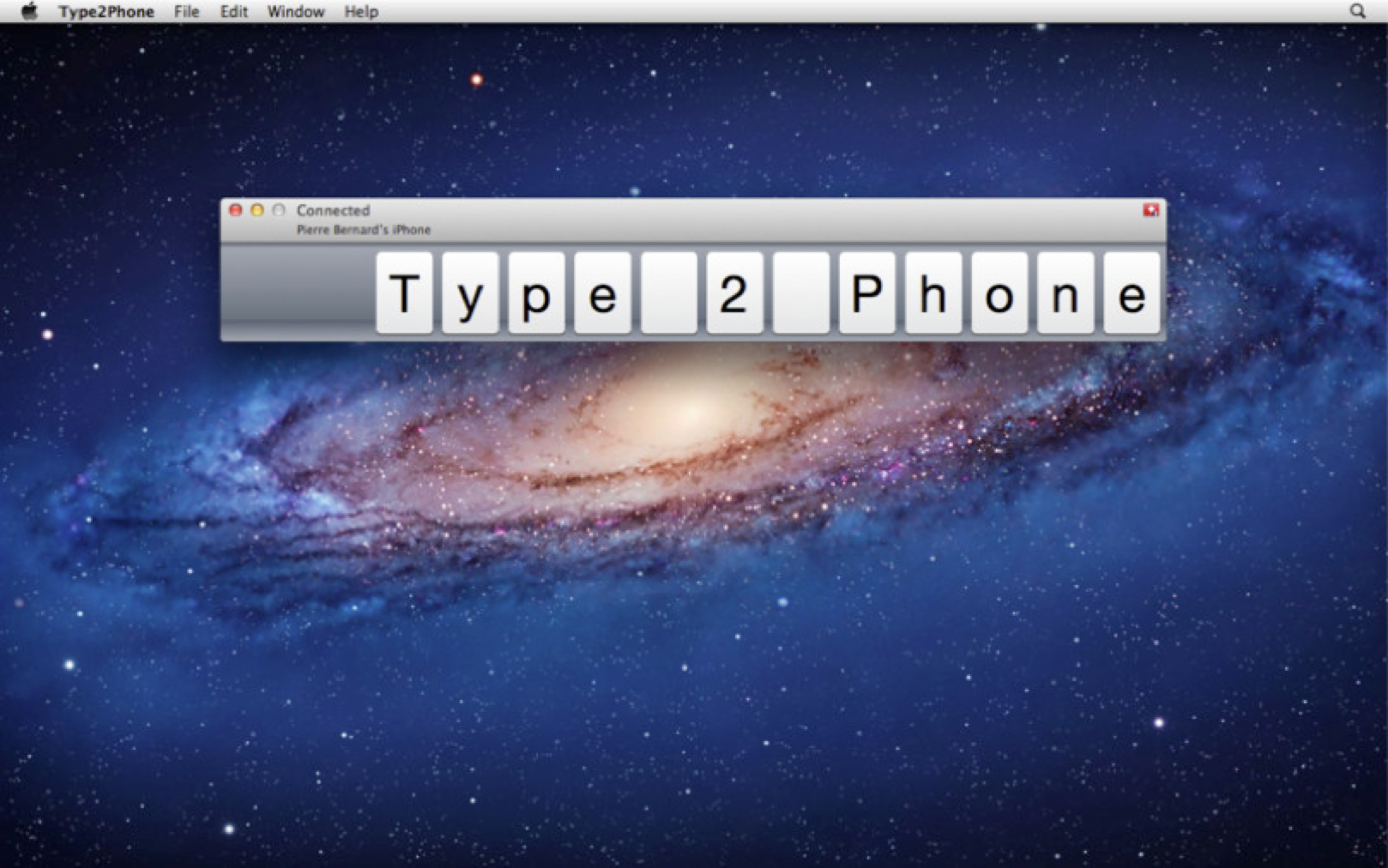Viewport: 1388px width, 868px height.
Task: Open the Window menu
Action: (x=296, y=11)
